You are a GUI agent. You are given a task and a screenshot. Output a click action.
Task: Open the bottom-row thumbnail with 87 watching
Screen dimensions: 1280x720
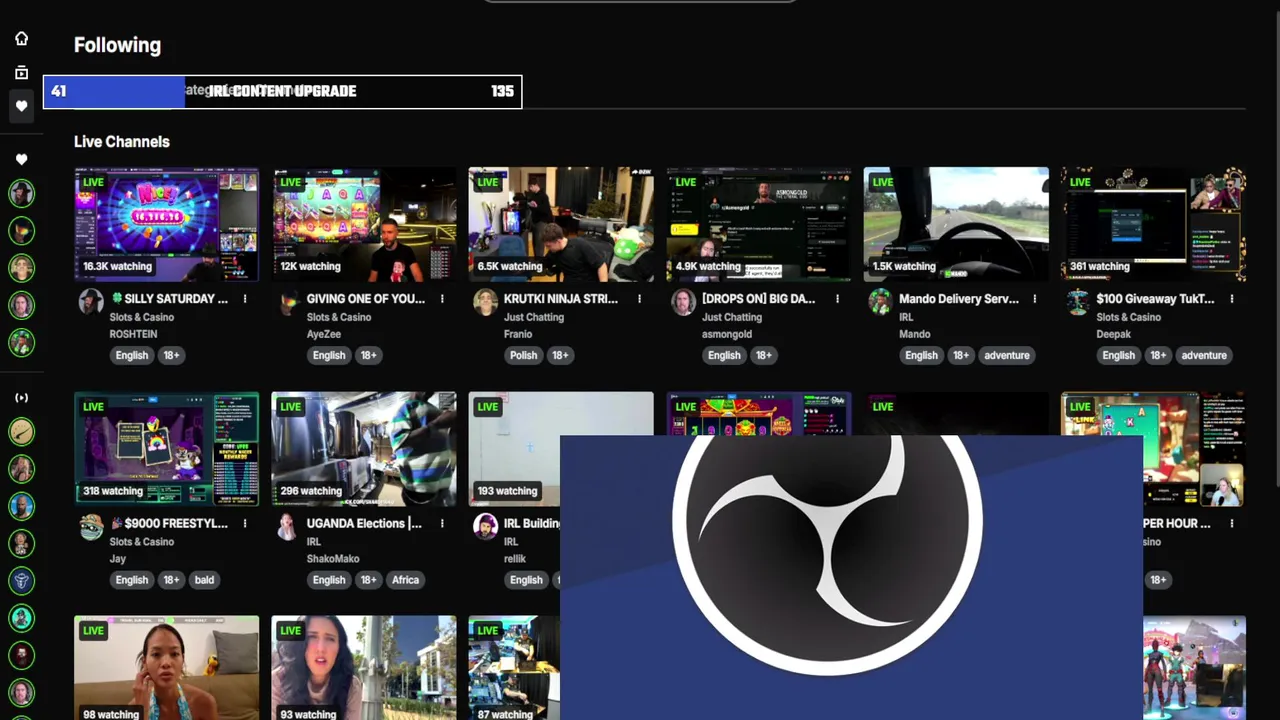pos(514,668)
